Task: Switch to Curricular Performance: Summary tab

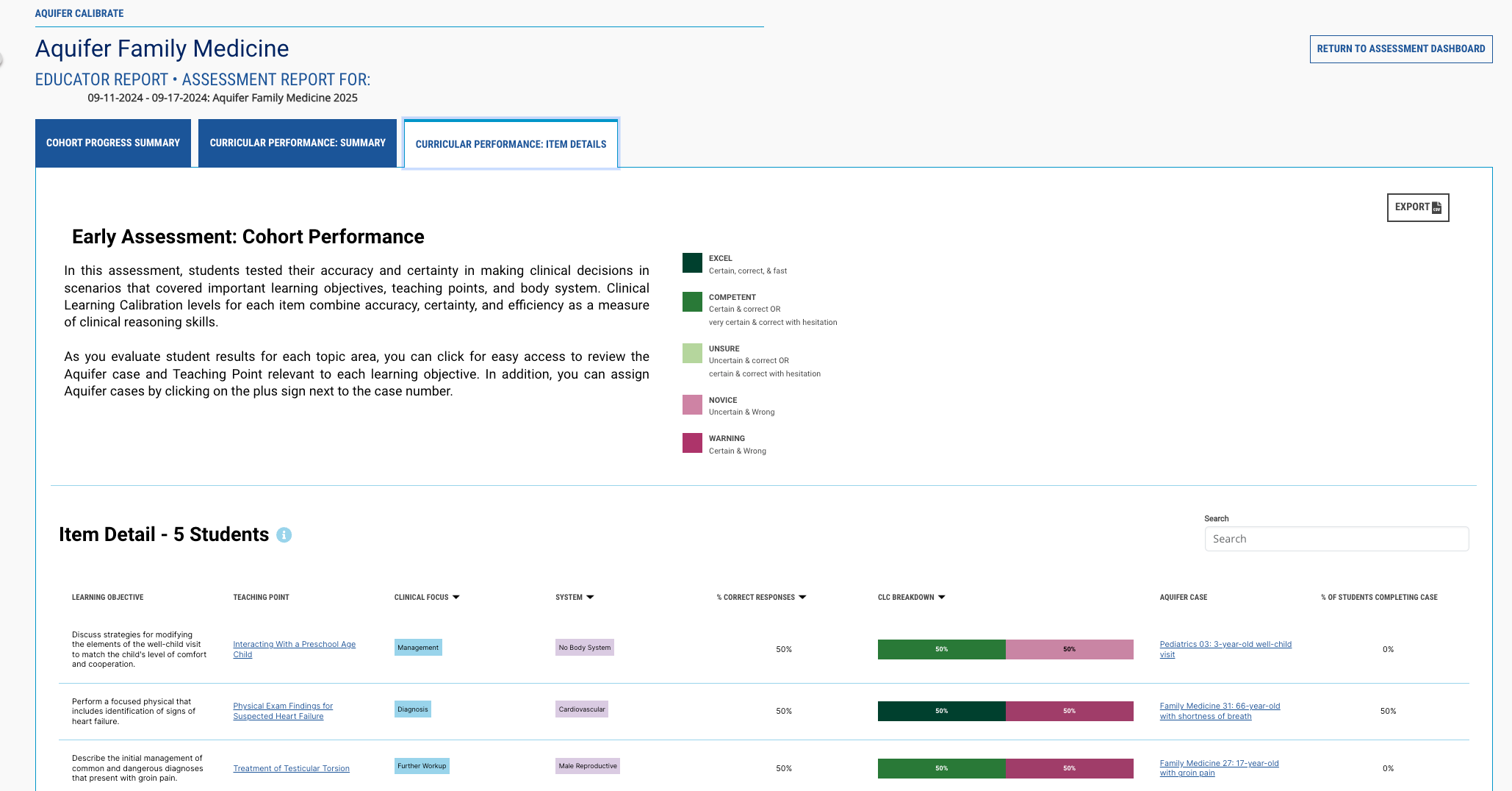Action: (297, 143)
